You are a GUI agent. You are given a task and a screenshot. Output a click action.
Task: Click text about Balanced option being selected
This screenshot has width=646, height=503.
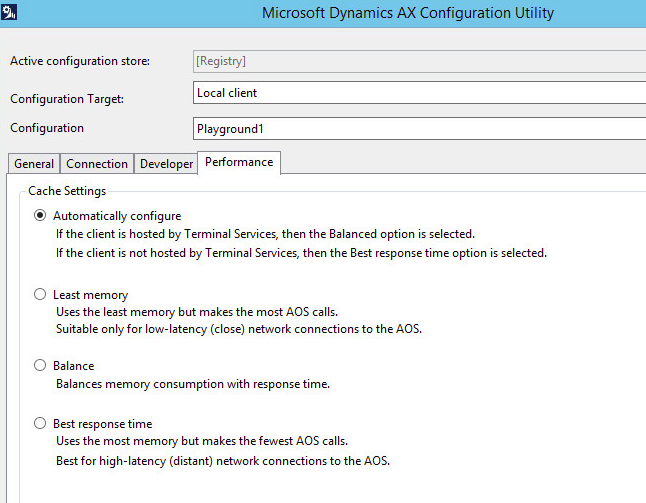tap(265, 234)
